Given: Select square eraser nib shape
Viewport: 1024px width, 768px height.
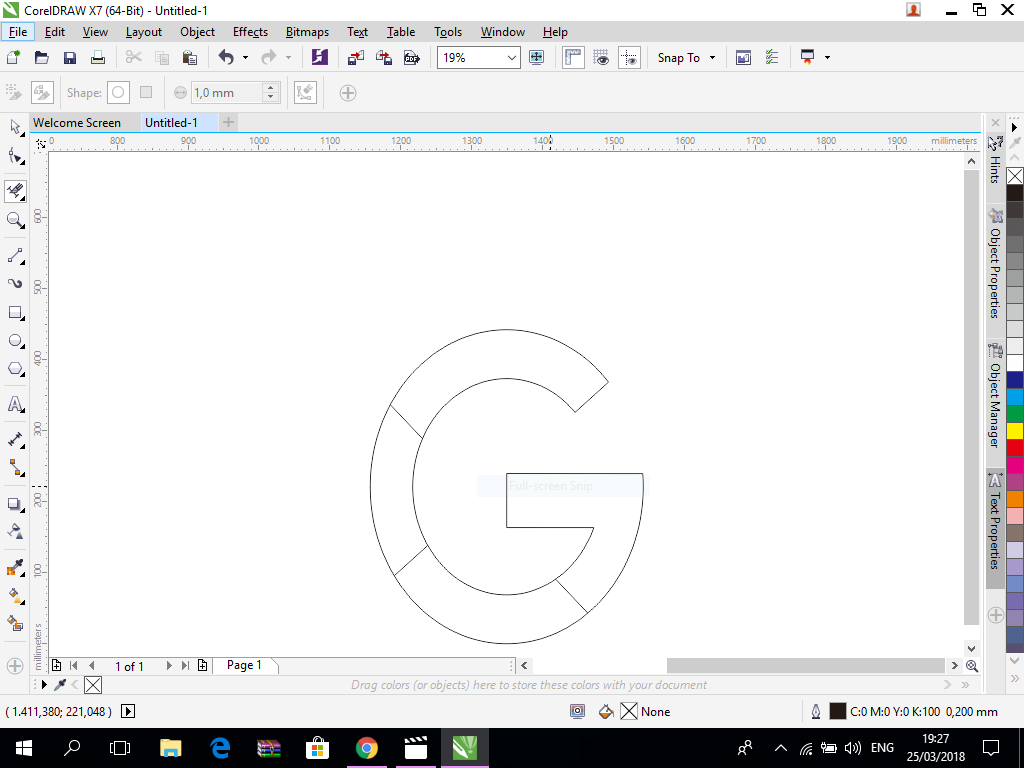Looking at the screenshot, I should pos(146,93).
